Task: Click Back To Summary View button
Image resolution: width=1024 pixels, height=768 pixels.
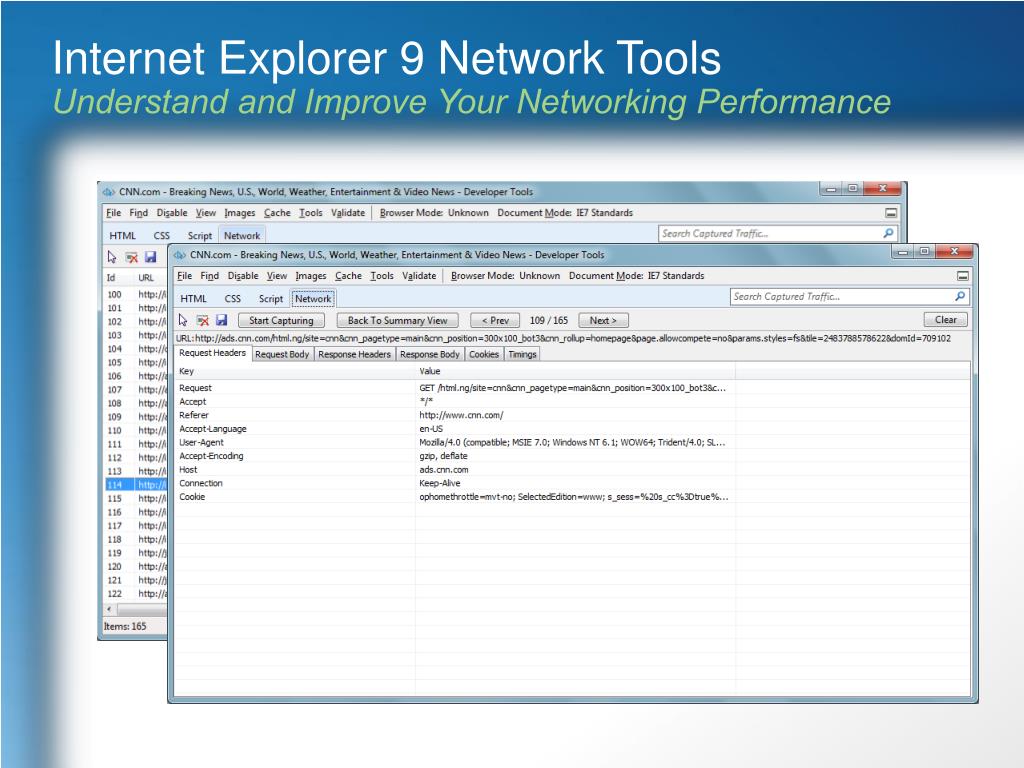Action: [x=398, y=321]
